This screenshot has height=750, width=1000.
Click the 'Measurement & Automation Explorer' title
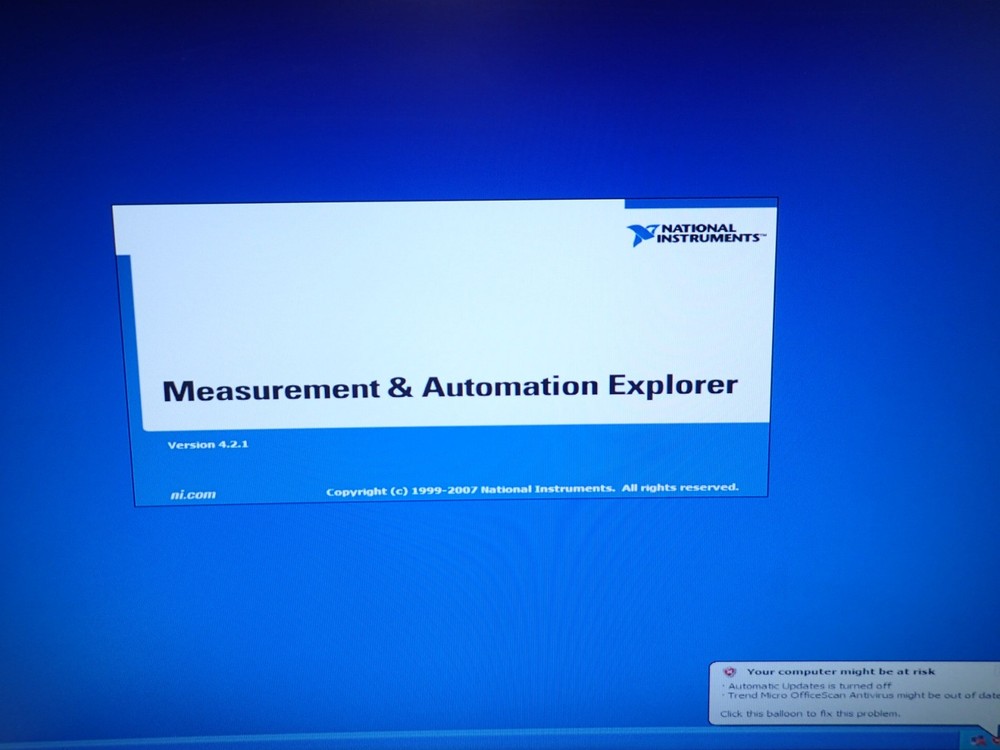(x=450, y=388)
